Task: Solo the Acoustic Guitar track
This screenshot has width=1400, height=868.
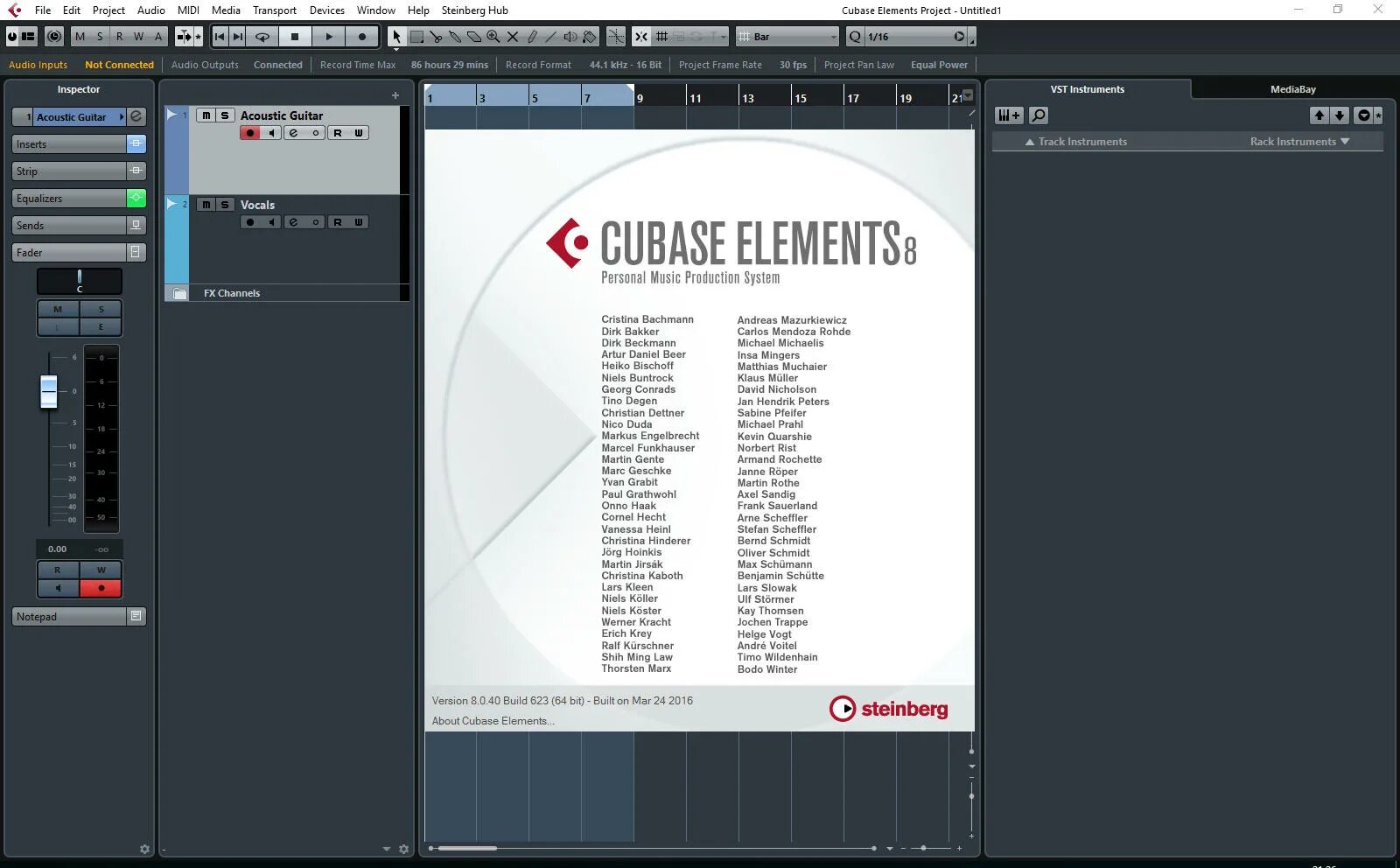Action: click(x=225, y=115)
